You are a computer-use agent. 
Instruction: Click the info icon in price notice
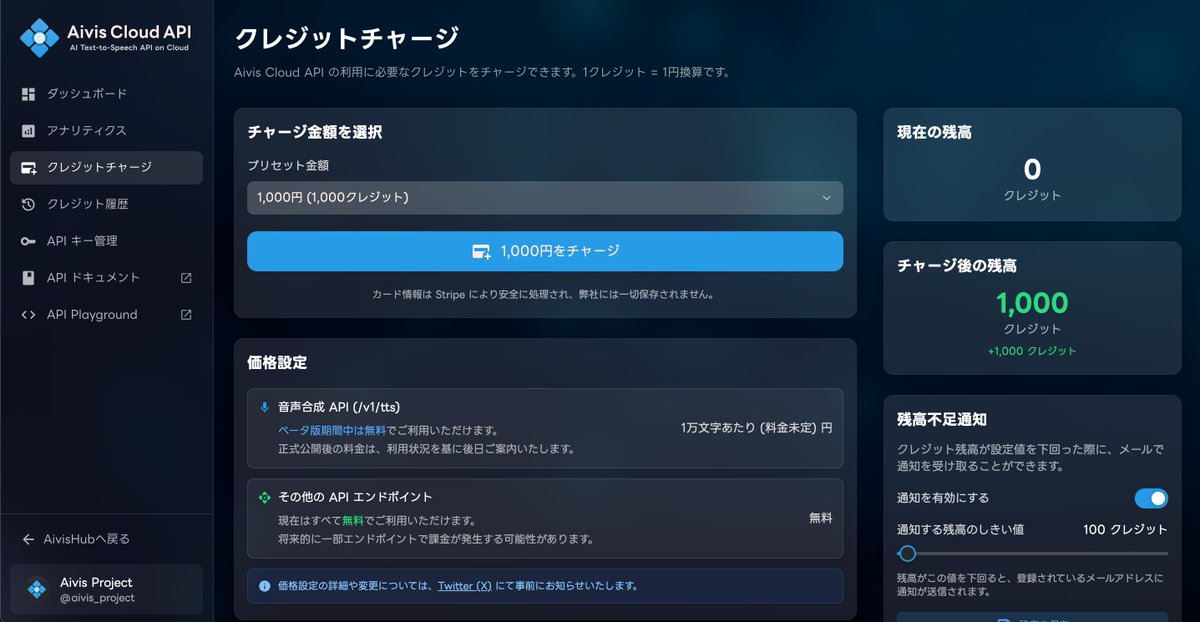(264, 586)
